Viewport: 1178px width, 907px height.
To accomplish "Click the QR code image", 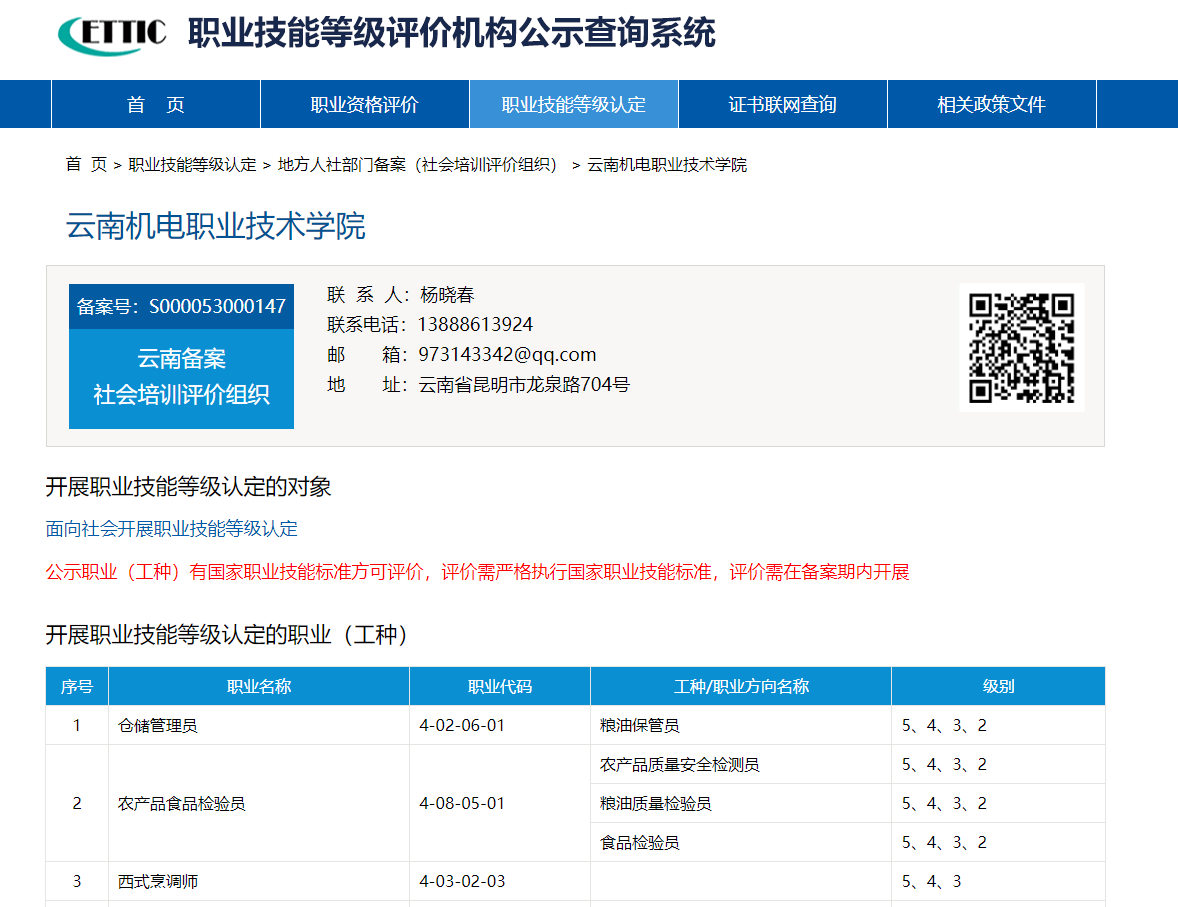I will (x=1022, y=347).
